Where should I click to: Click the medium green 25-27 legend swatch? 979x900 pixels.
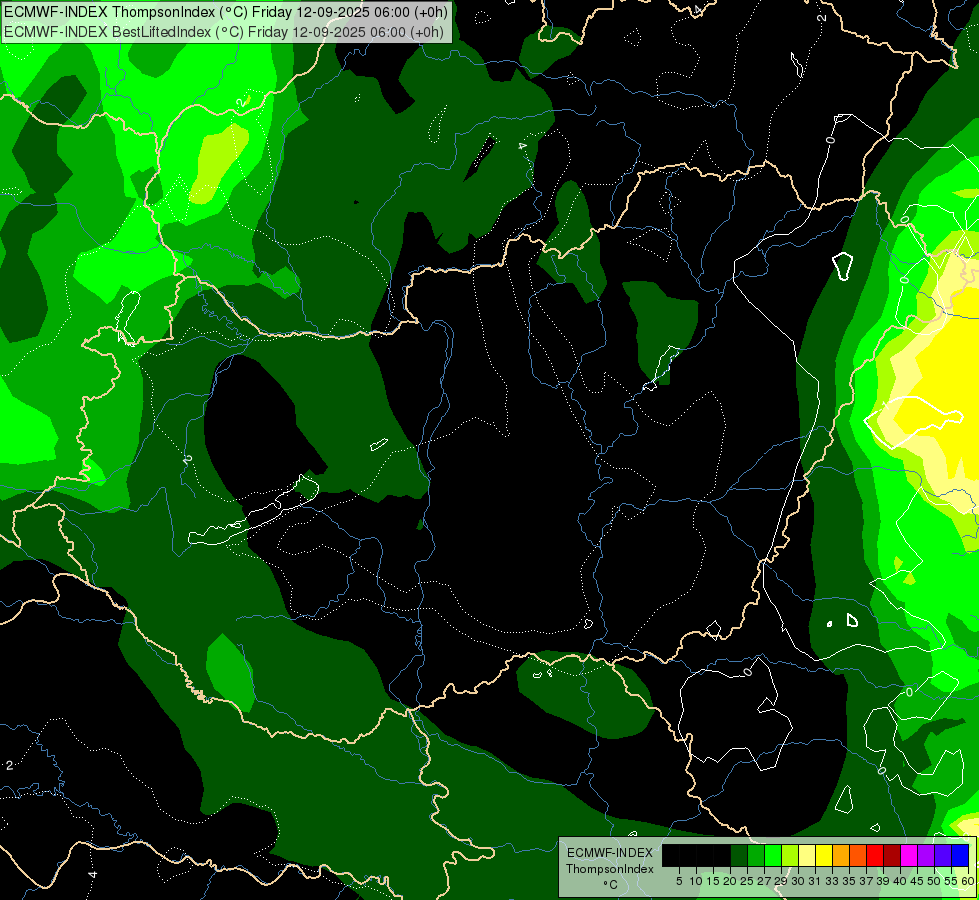click(756, 855)
